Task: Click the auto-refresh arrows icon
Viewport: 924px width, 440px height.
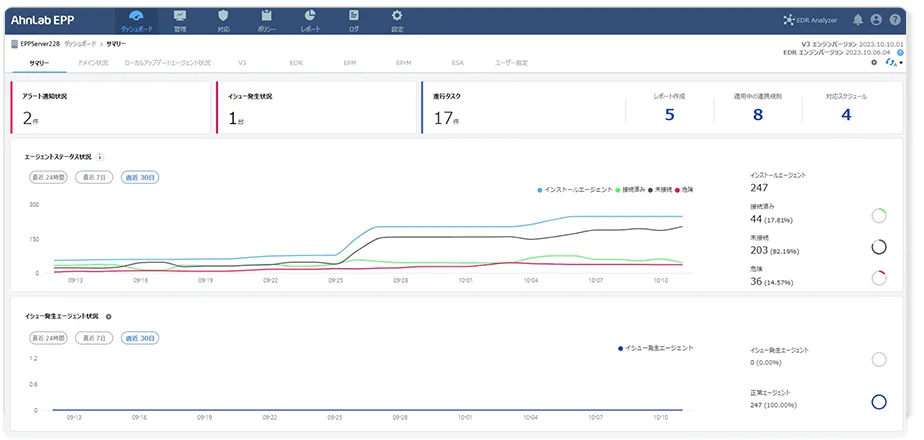Action: [x=890, y=62]
